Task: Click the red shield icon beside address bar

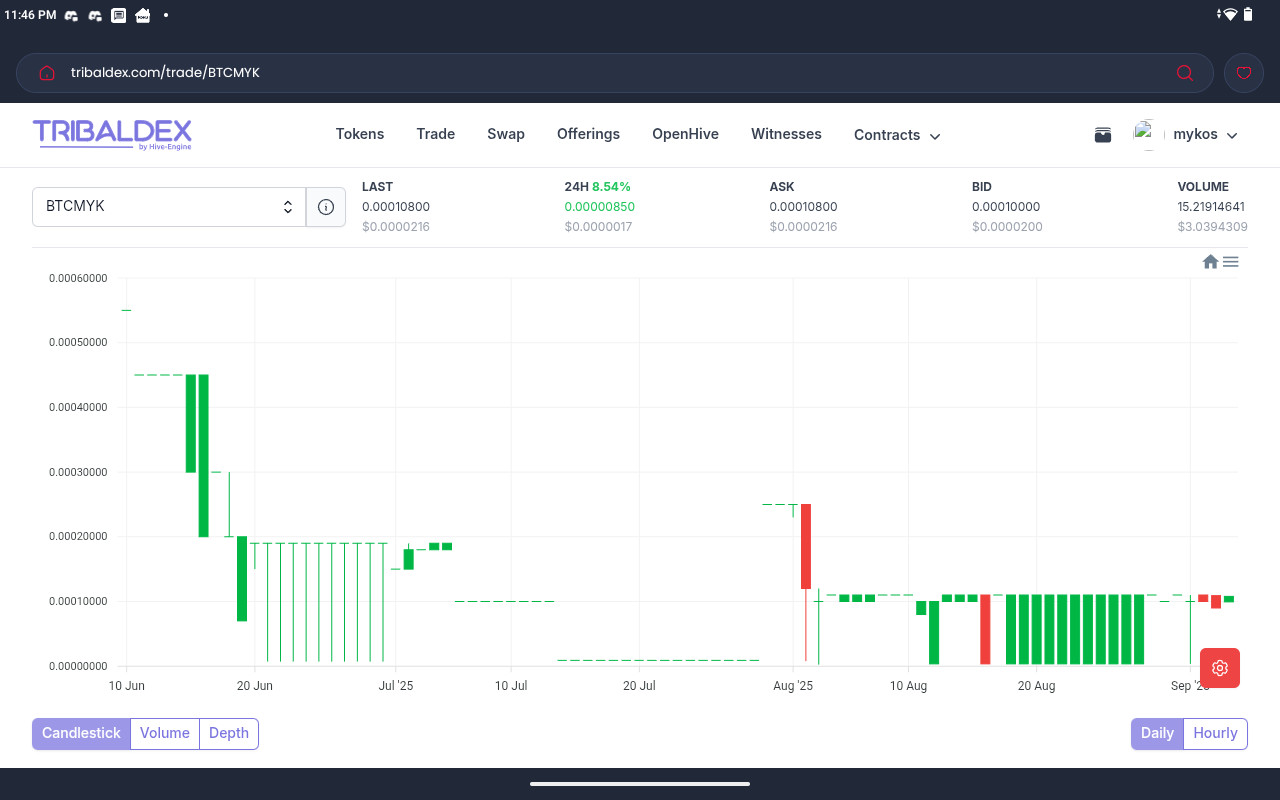Action: [x=1244, y=73]
